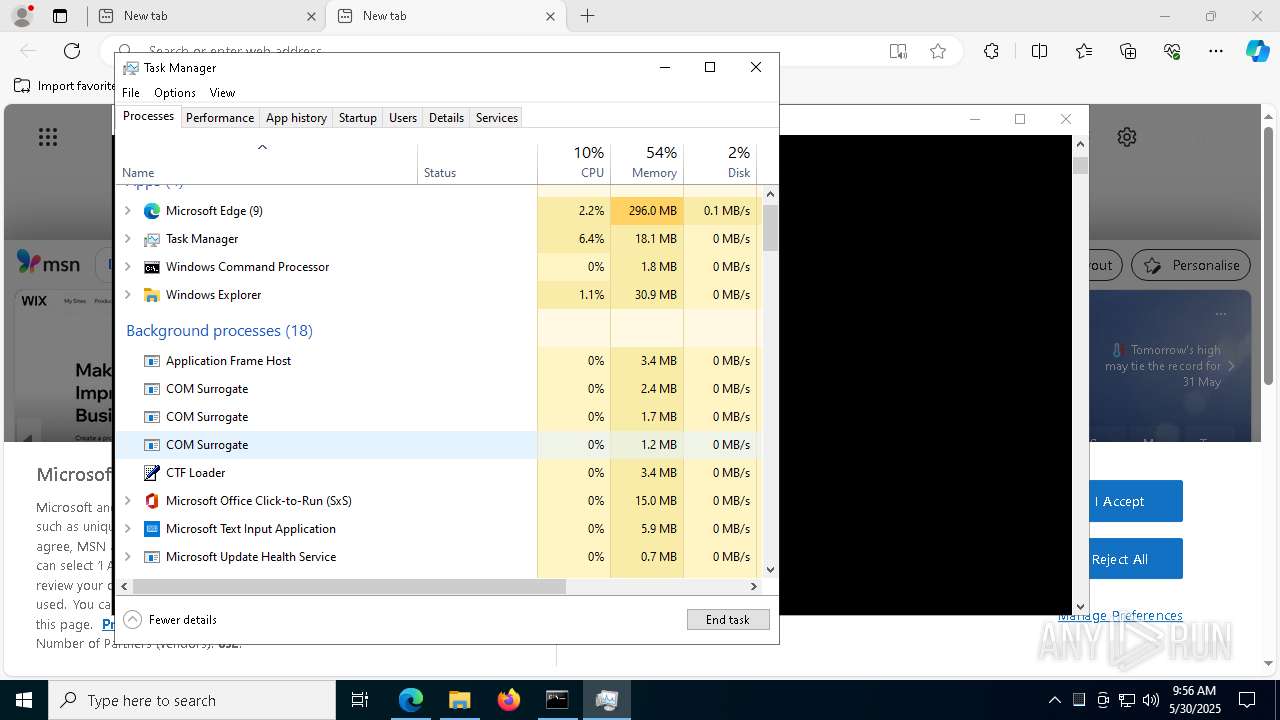1280x720 pixels.
Task: Click the Application Frame Host icon
Action: pyautogui.click(x=152, y=361)
